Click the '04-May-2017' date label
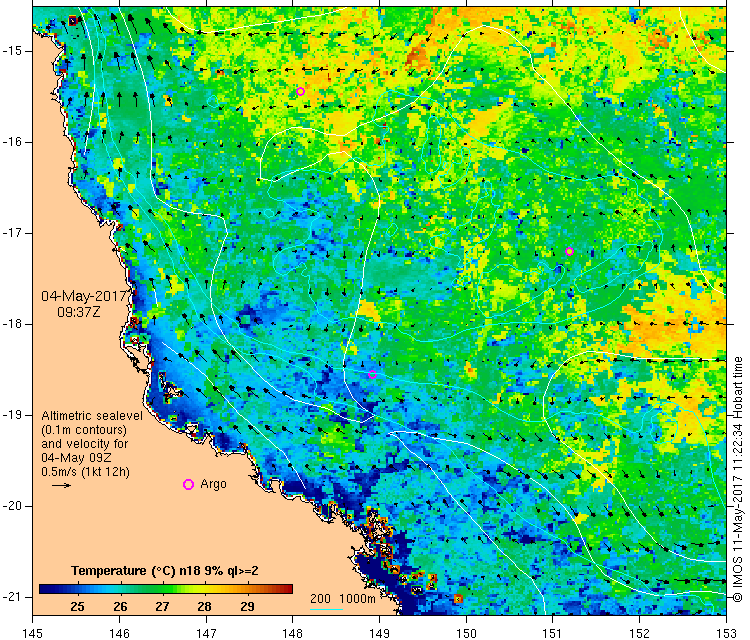 pyautogui.click(x=84, y=296)
